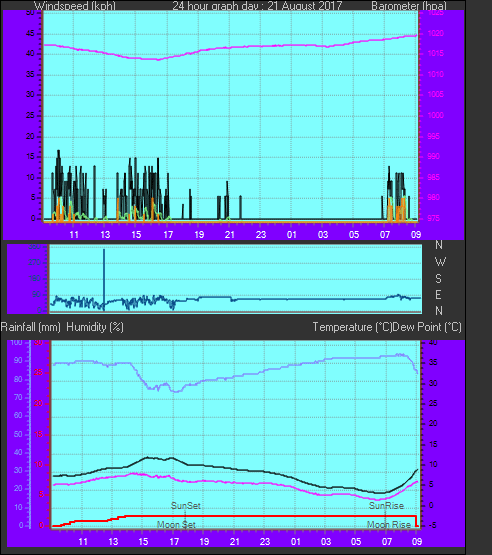
Task: Click the 45 windspeed scale value
Action: [x=30, y=34]
